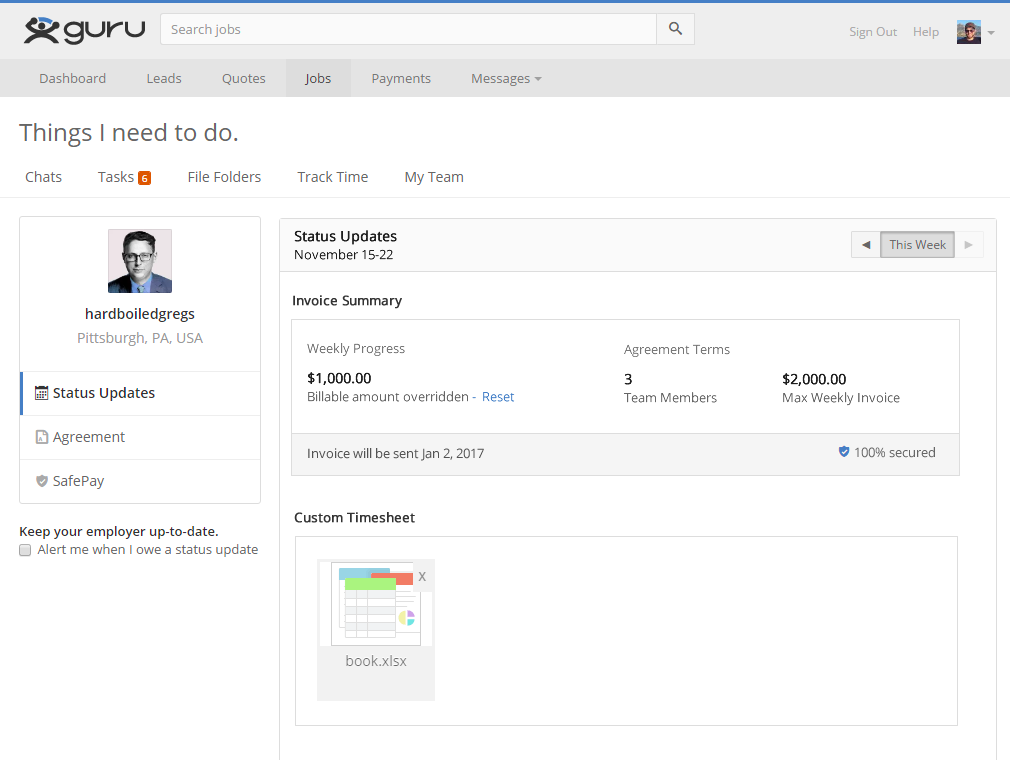Go to the previous week arrow

pos(866,245)
